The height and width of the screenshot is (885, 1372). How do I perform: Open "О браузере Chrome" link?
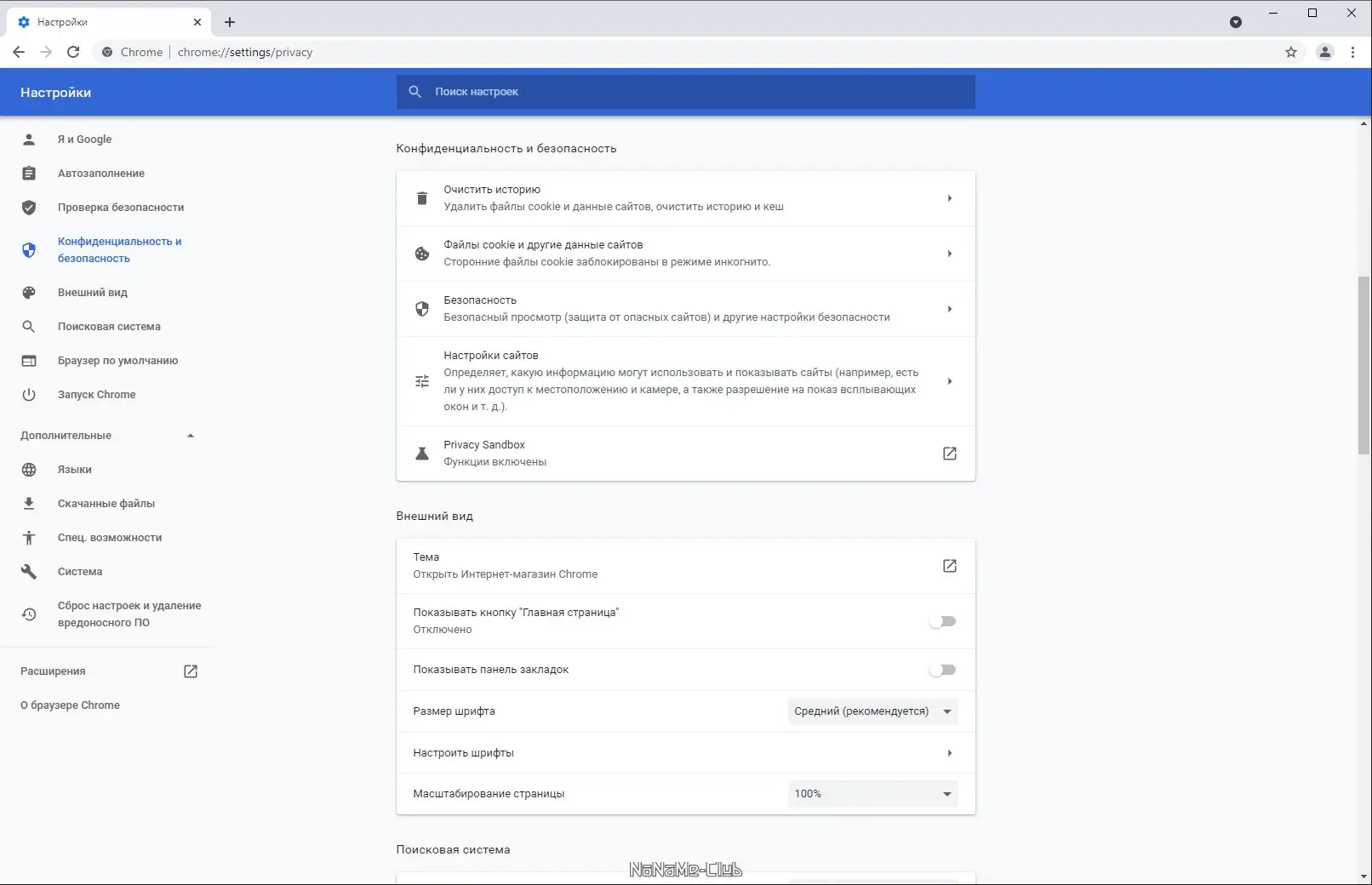pos(70,705)
